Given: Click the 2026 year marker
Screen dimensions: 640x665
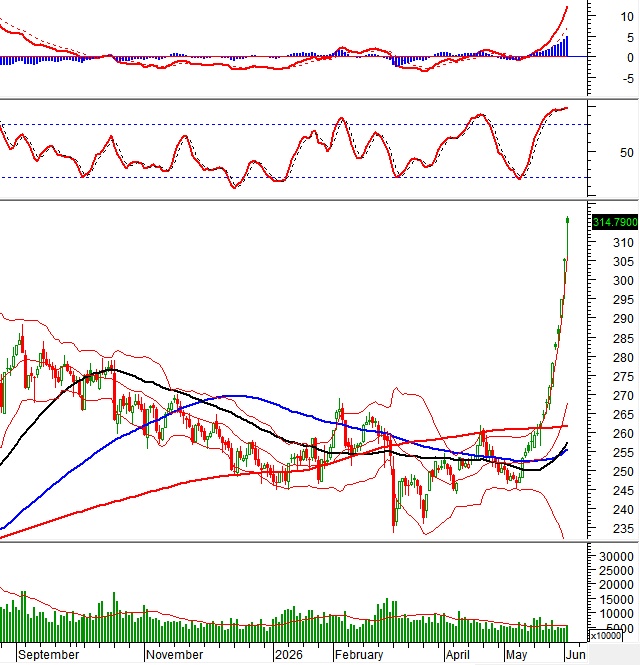Looking at the screenshot, I should coord(289,654).
